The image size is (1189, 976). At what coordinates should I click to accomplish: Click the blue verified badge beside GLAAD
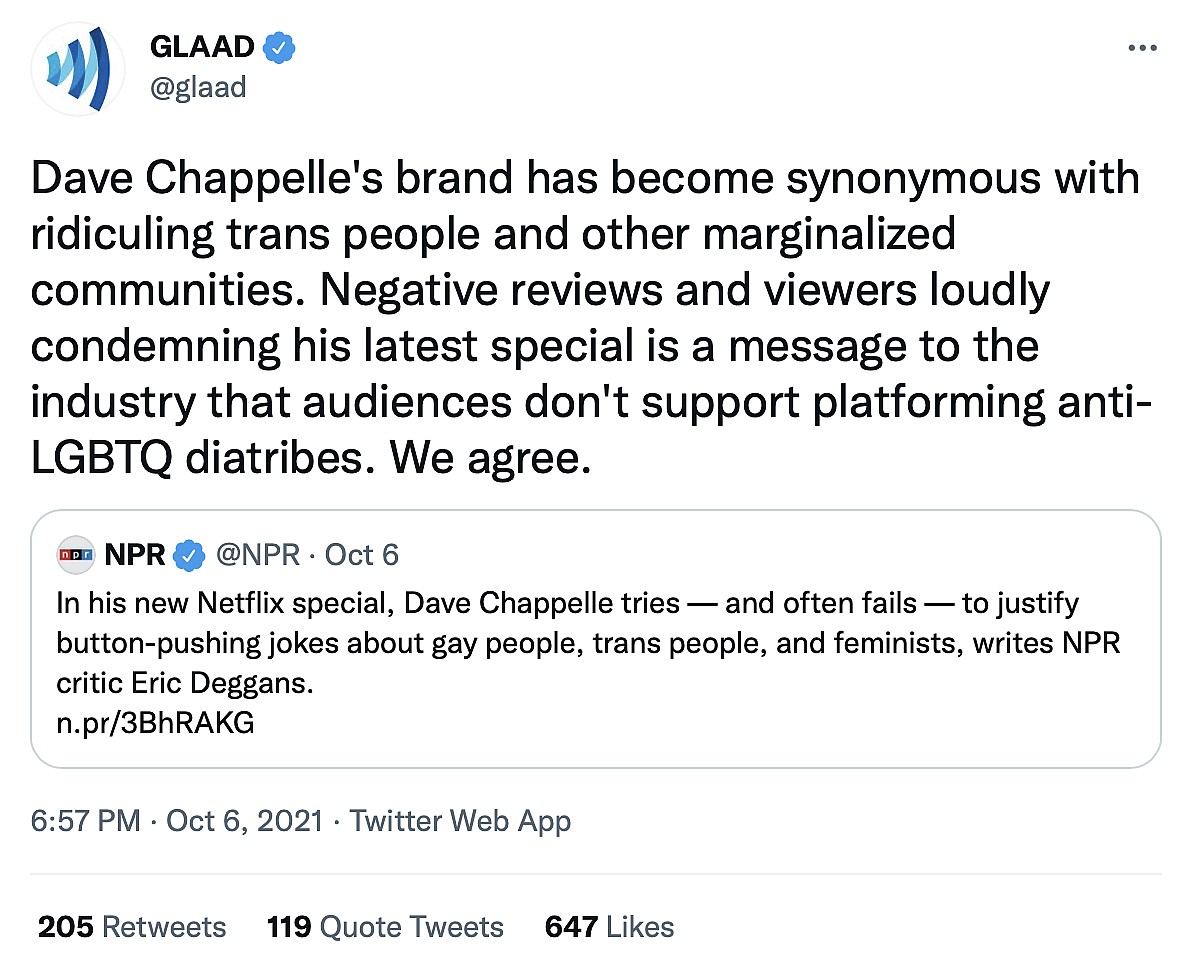tap(278, 46)
